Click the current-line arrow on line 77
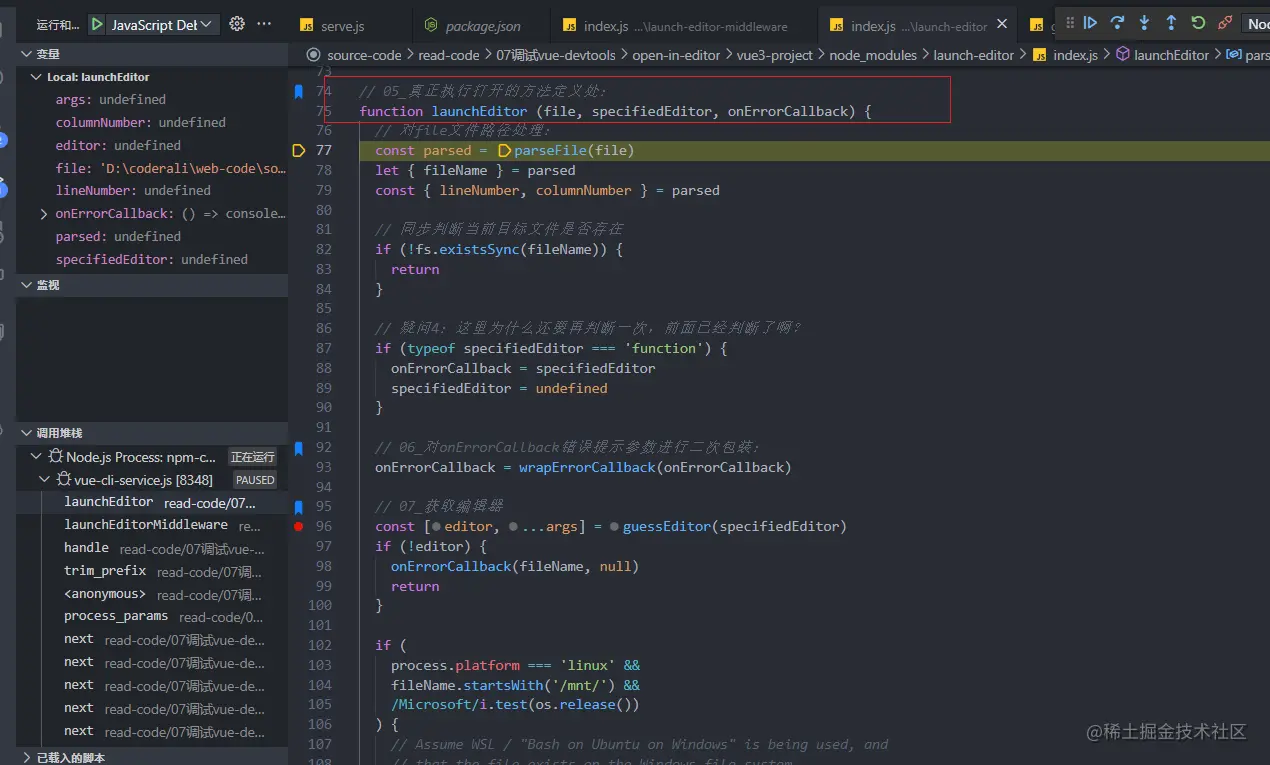The image size is (1270, 765). [x=298, y=151]
